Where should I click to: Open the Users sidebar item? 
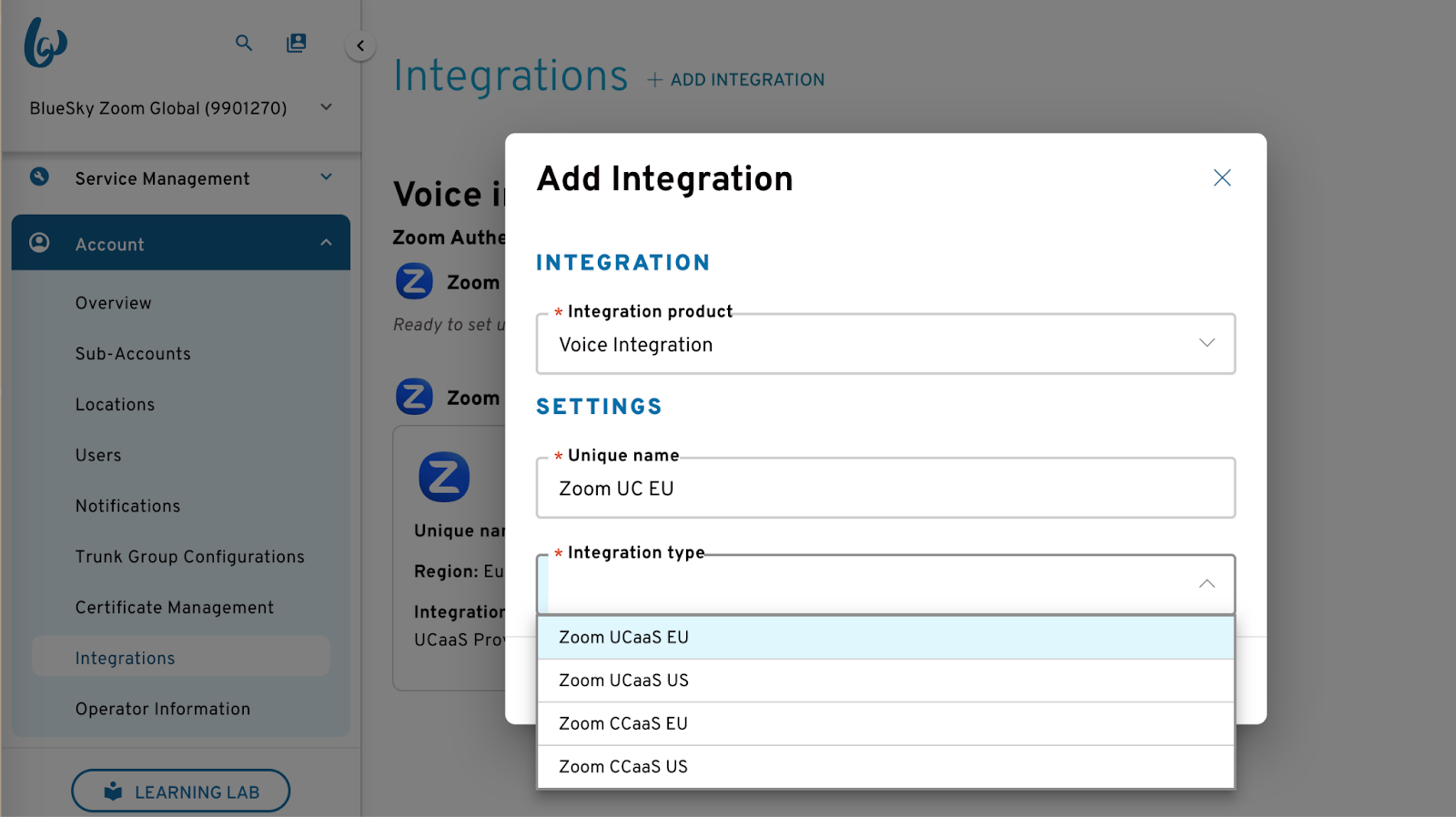tap(98, 456)
